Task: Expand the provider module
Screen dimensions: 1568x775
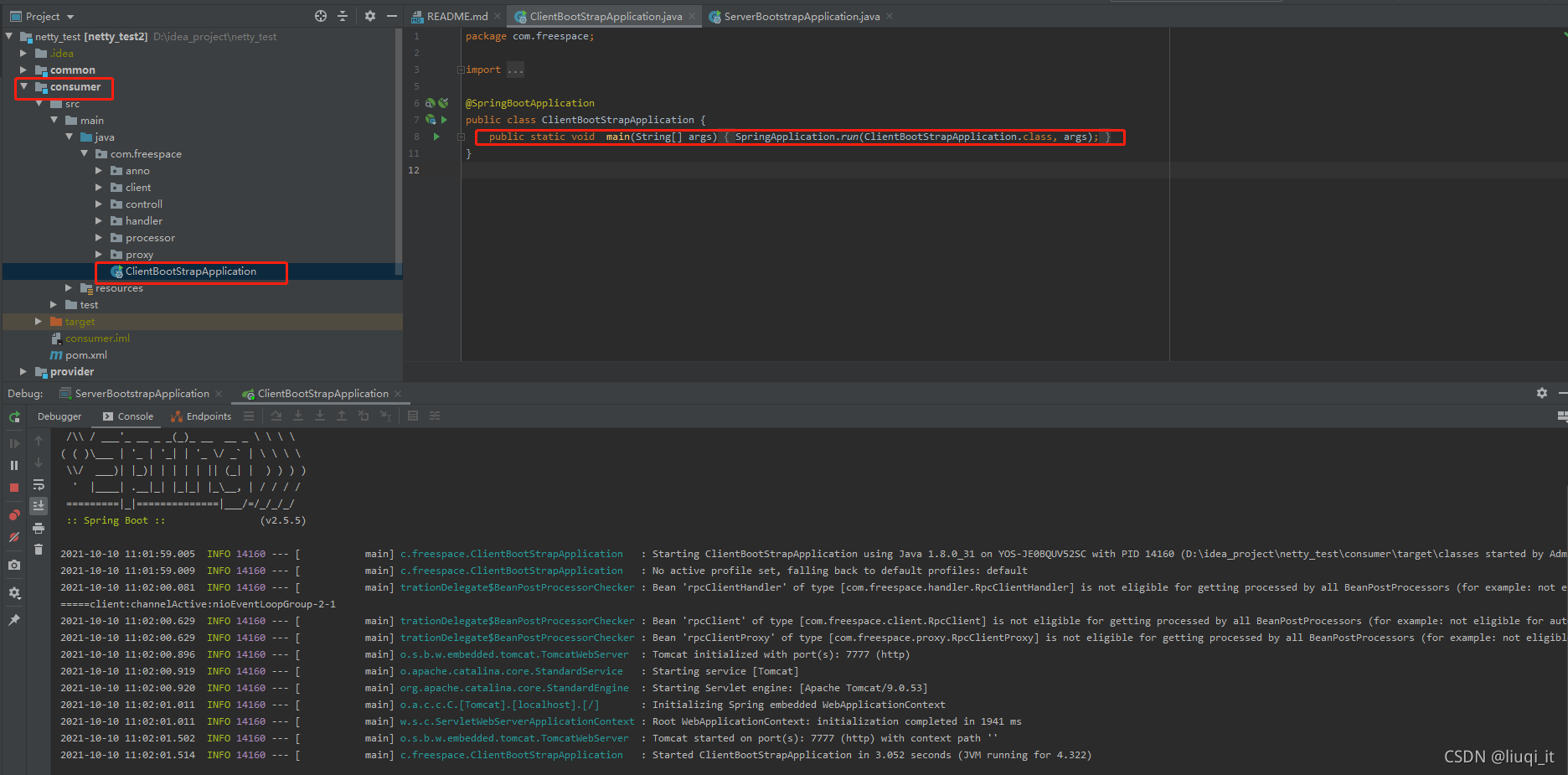Action: tap(23, 371)
